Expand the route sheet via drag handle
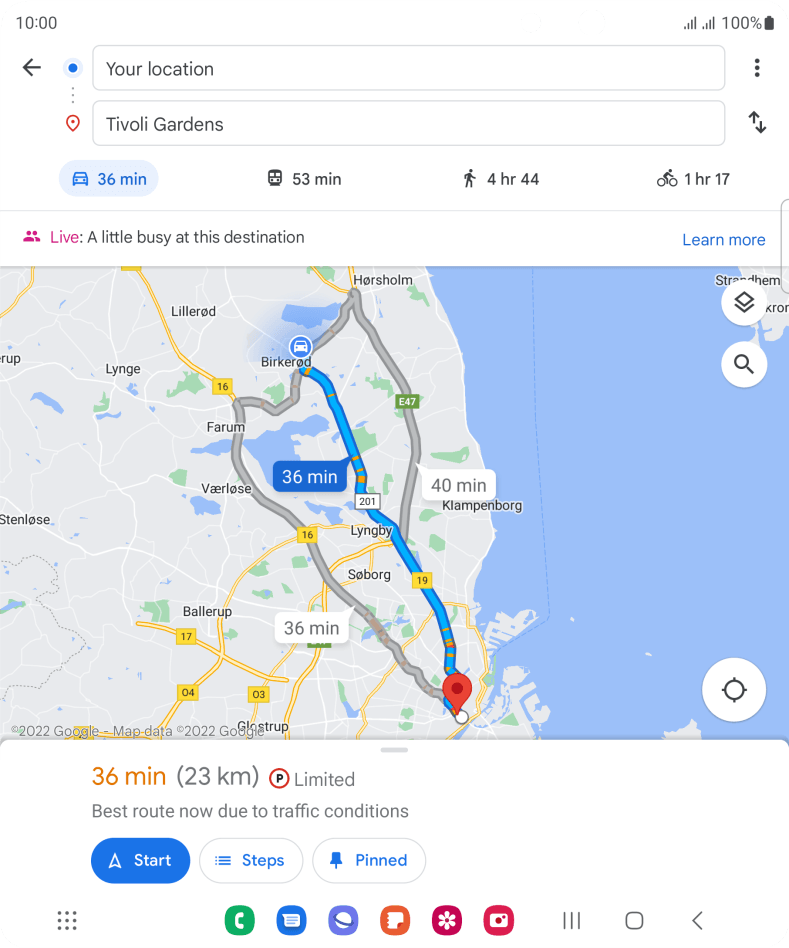This screenshot has height=948, width=789. [x=394, y=750]
